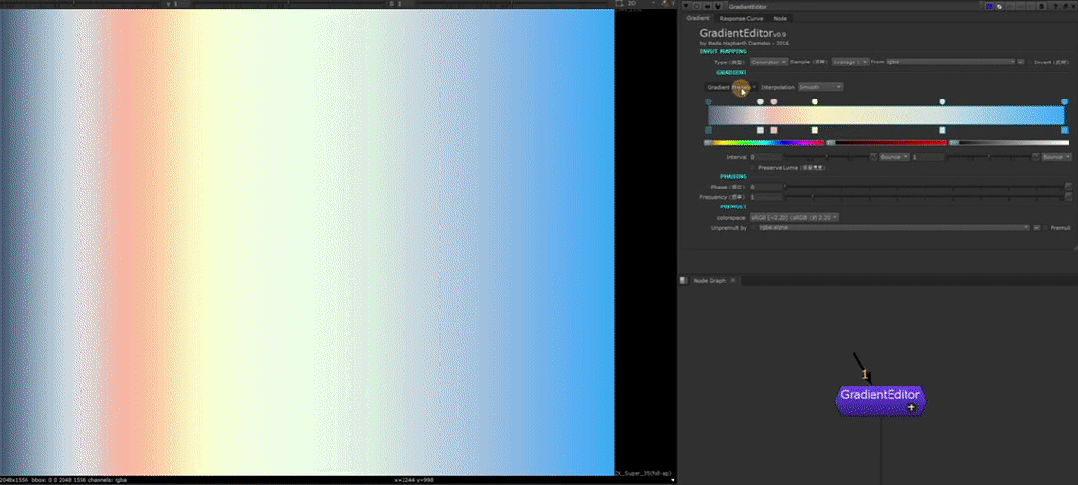
Task: Open the Unpremult by rgba.alpha dropdown
Action: (x=894, y=228)
